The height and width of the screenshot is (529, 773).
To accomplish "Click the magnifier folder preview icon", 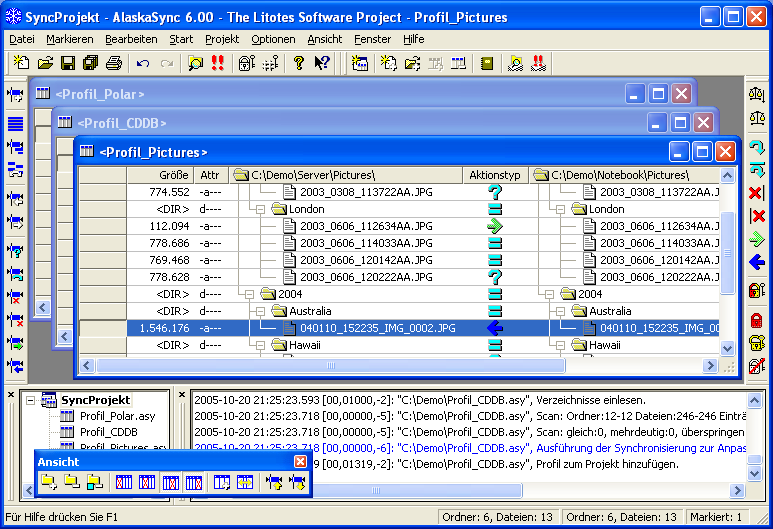I will tap(195, 63).
